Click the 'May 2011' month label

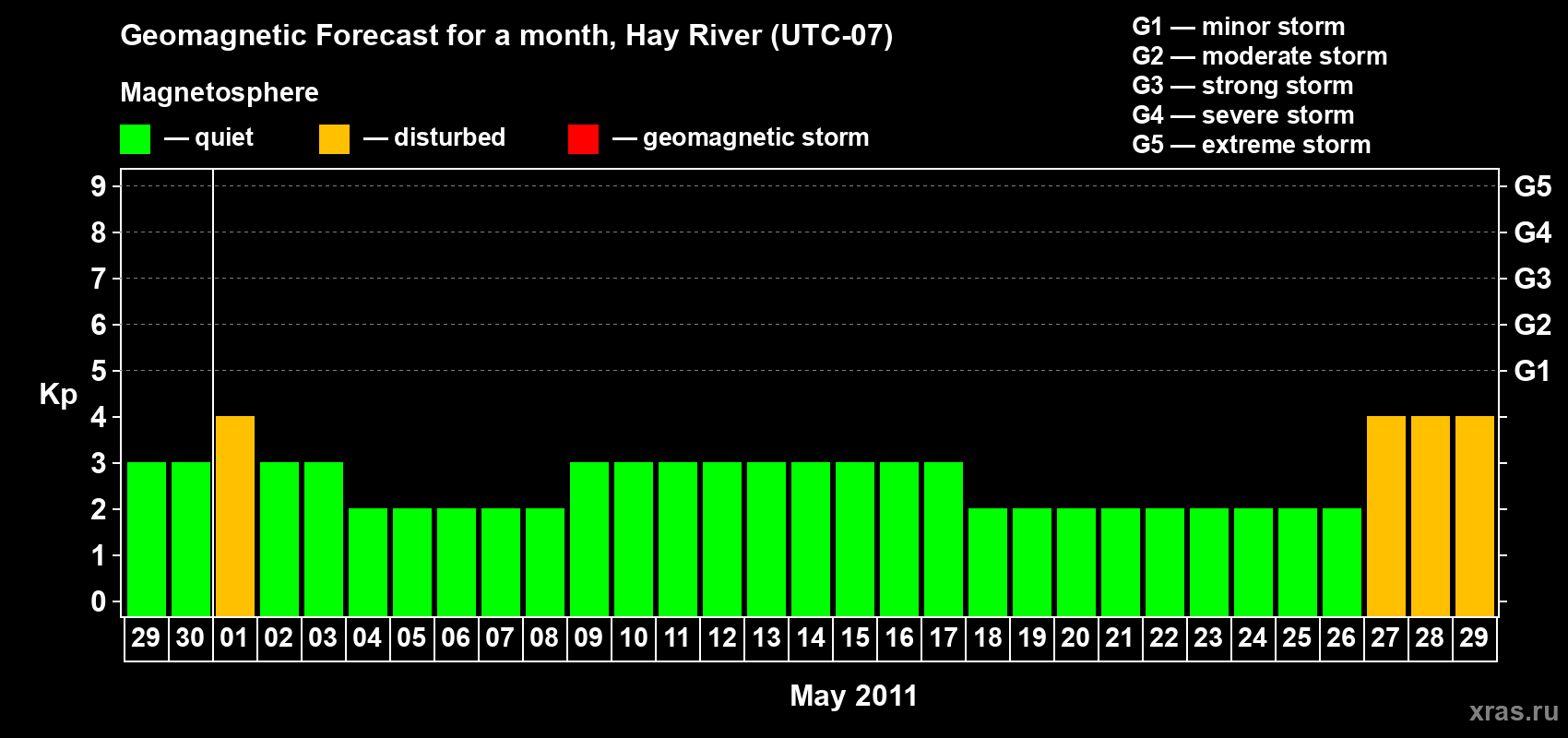854,696
